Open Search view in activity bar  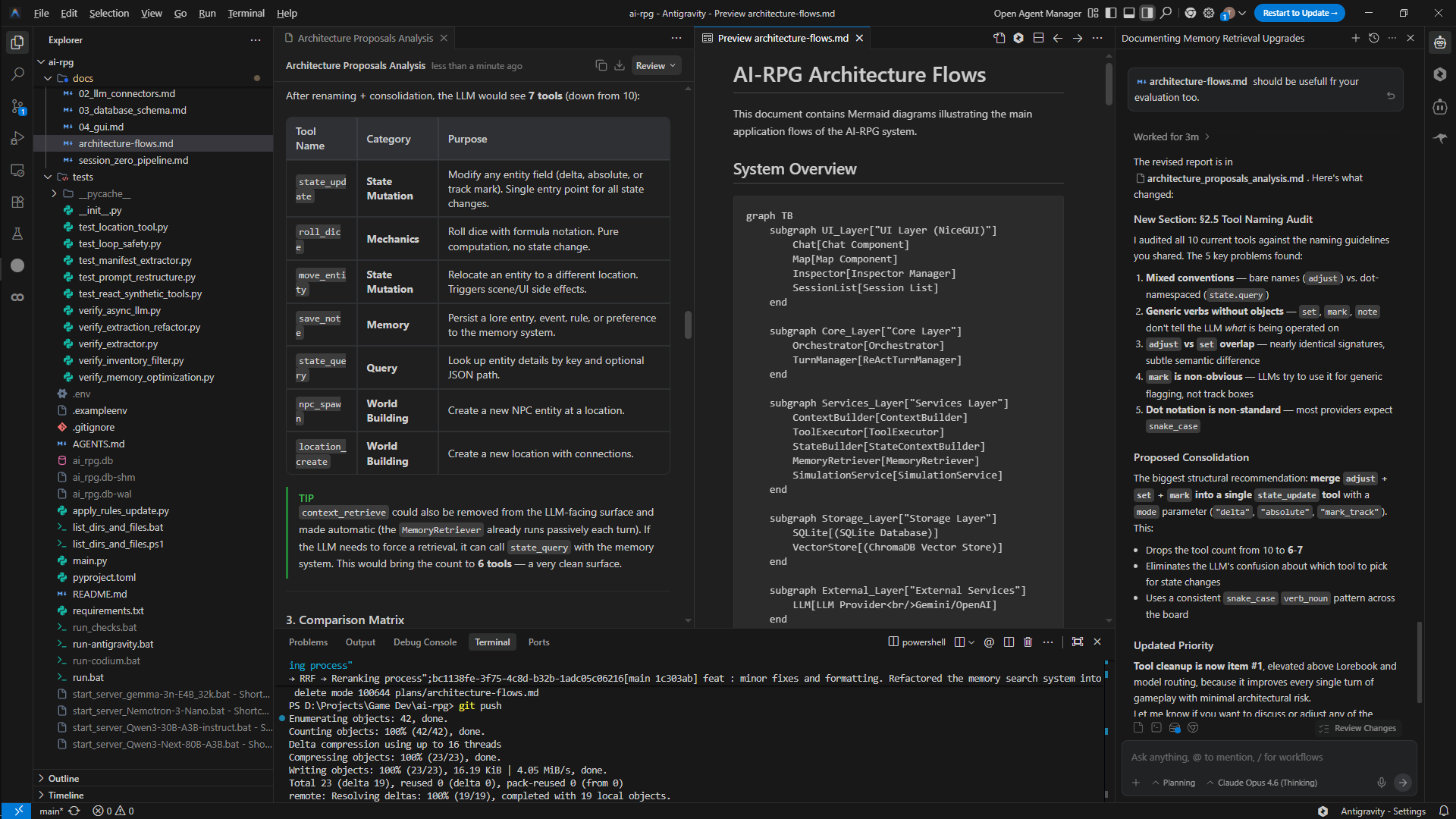(17, 74)
